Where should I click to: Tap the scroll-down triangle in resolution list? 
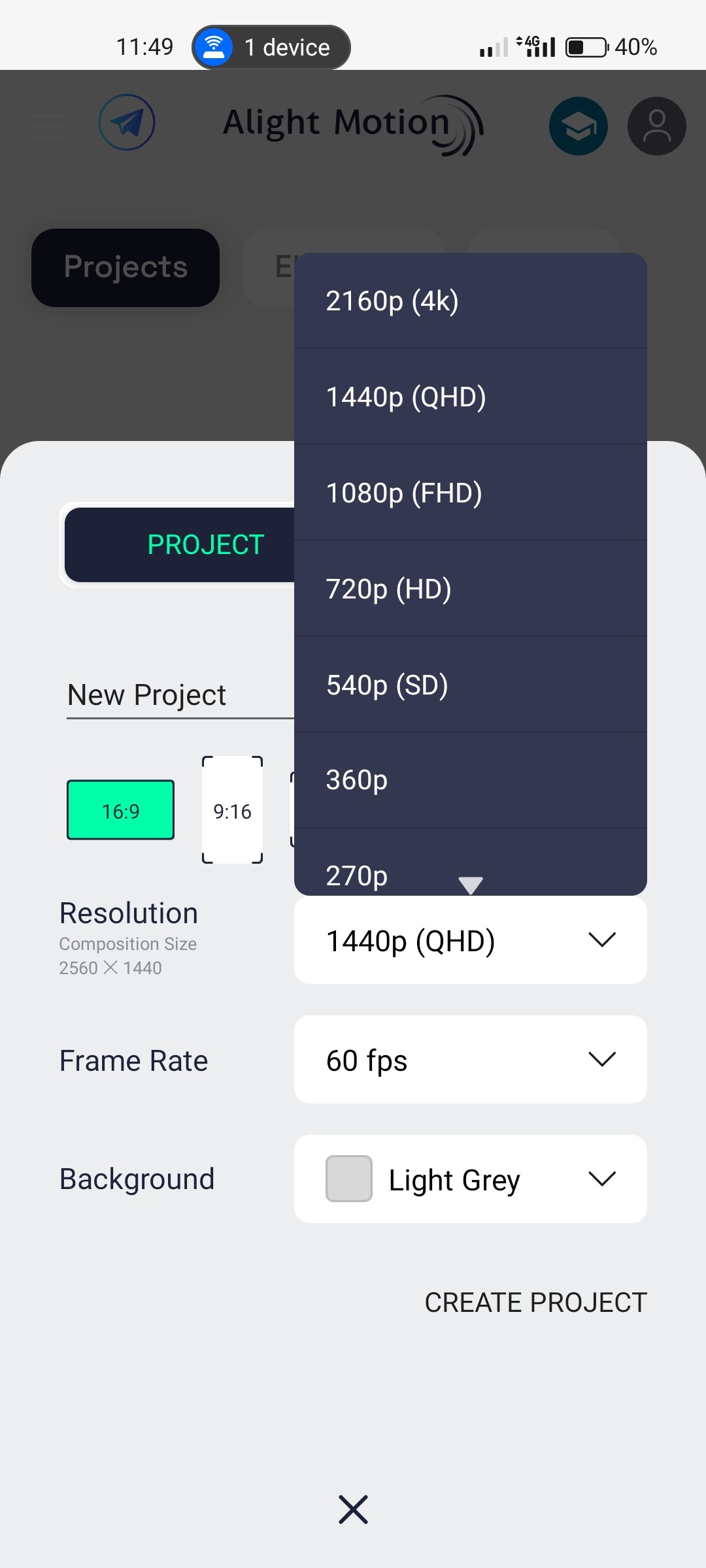[x=471, y=885]
